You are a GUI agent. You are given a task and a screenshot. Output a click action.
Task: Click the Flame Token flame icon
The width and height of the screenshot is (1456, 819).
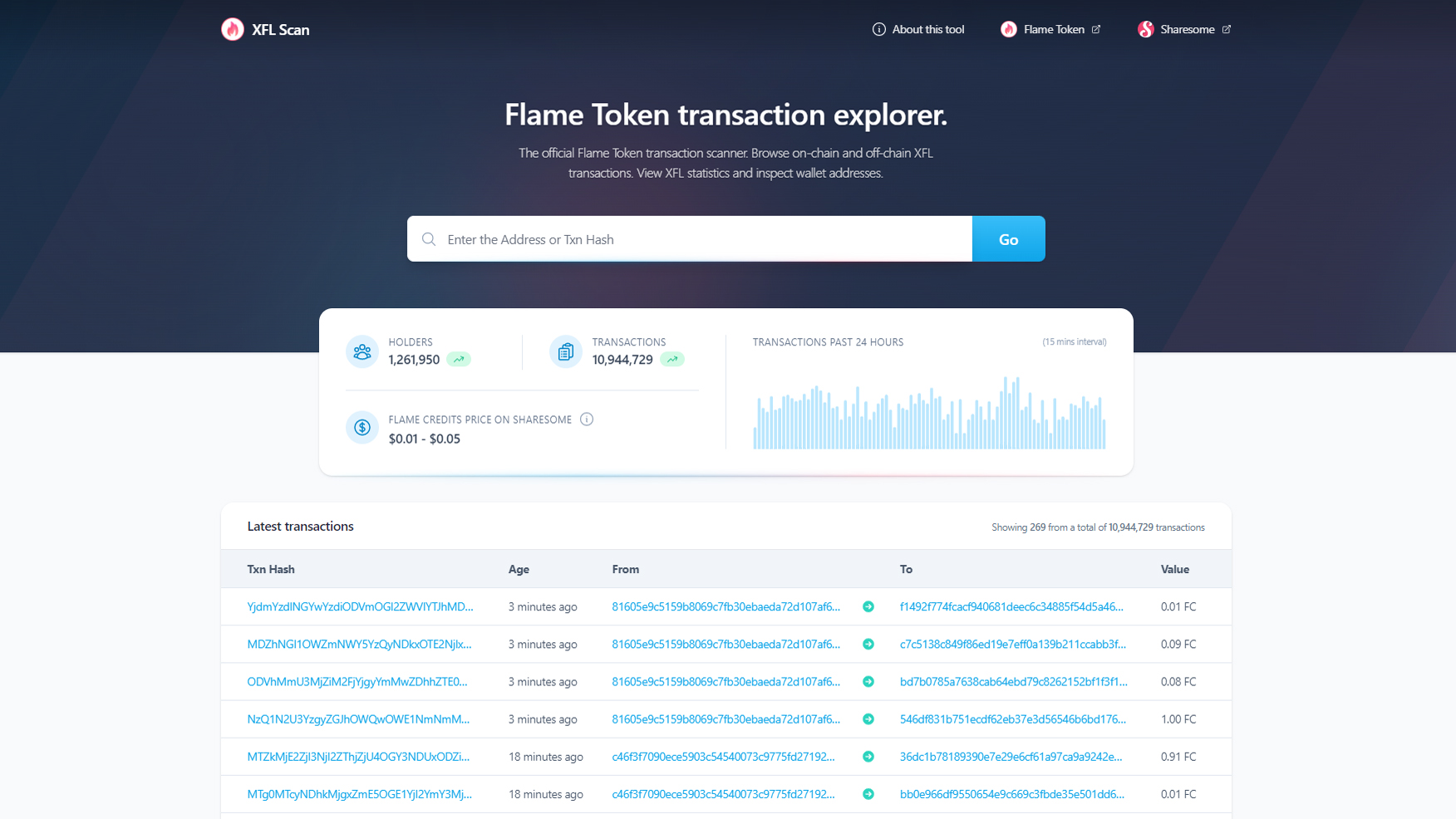coord(1008,29)
